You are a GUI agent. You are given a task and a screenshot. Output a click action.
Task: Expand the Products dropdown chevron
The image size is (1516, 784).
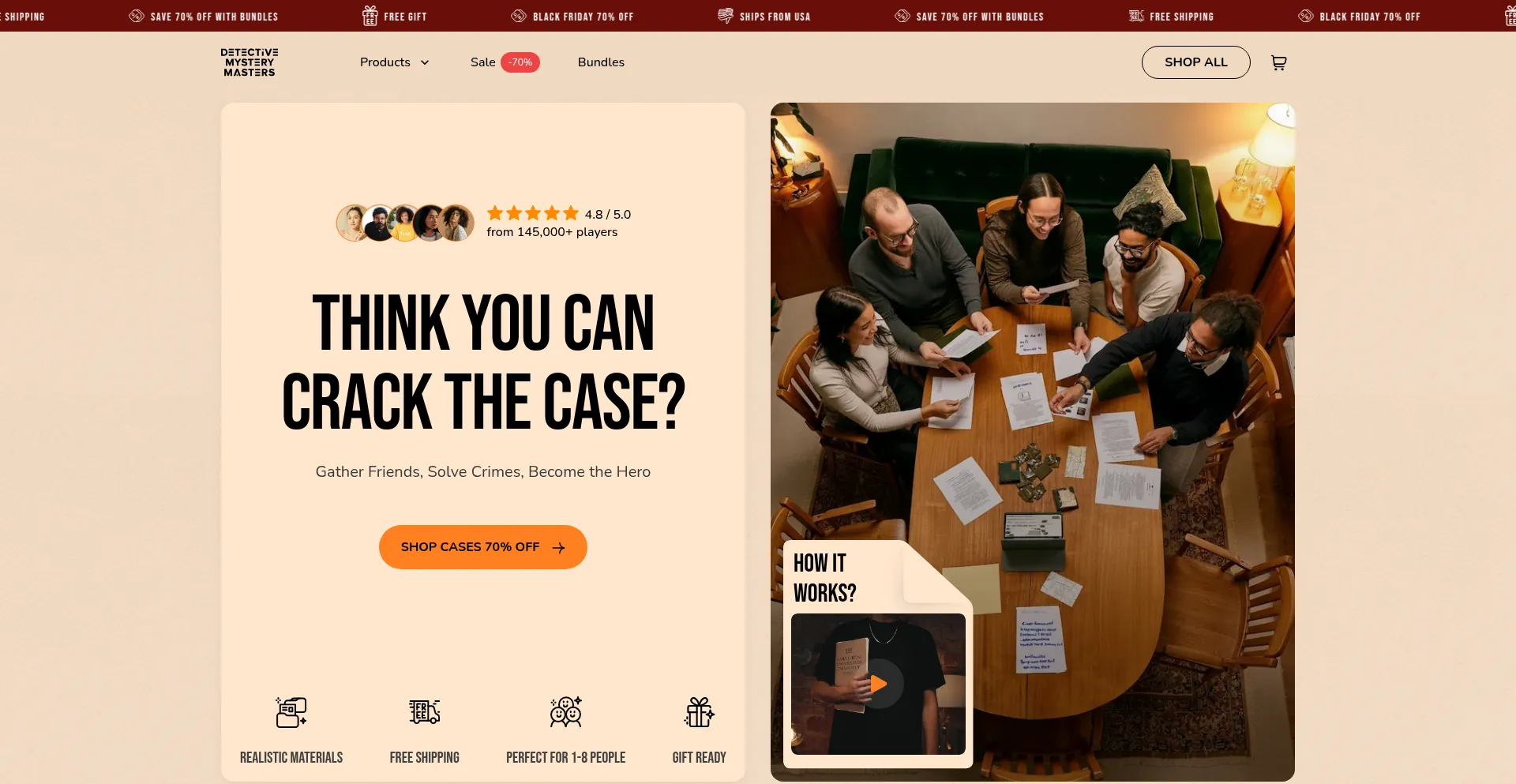(x=425, y=62)
